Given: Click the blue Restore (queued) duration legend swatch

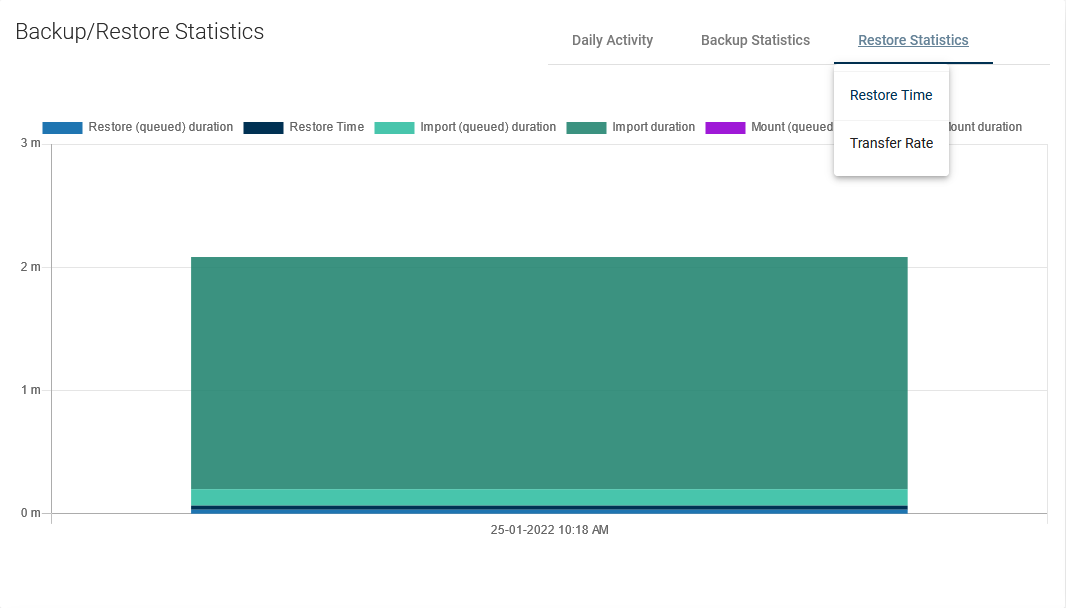Looking at the screenshot, I should coord(62,128).
